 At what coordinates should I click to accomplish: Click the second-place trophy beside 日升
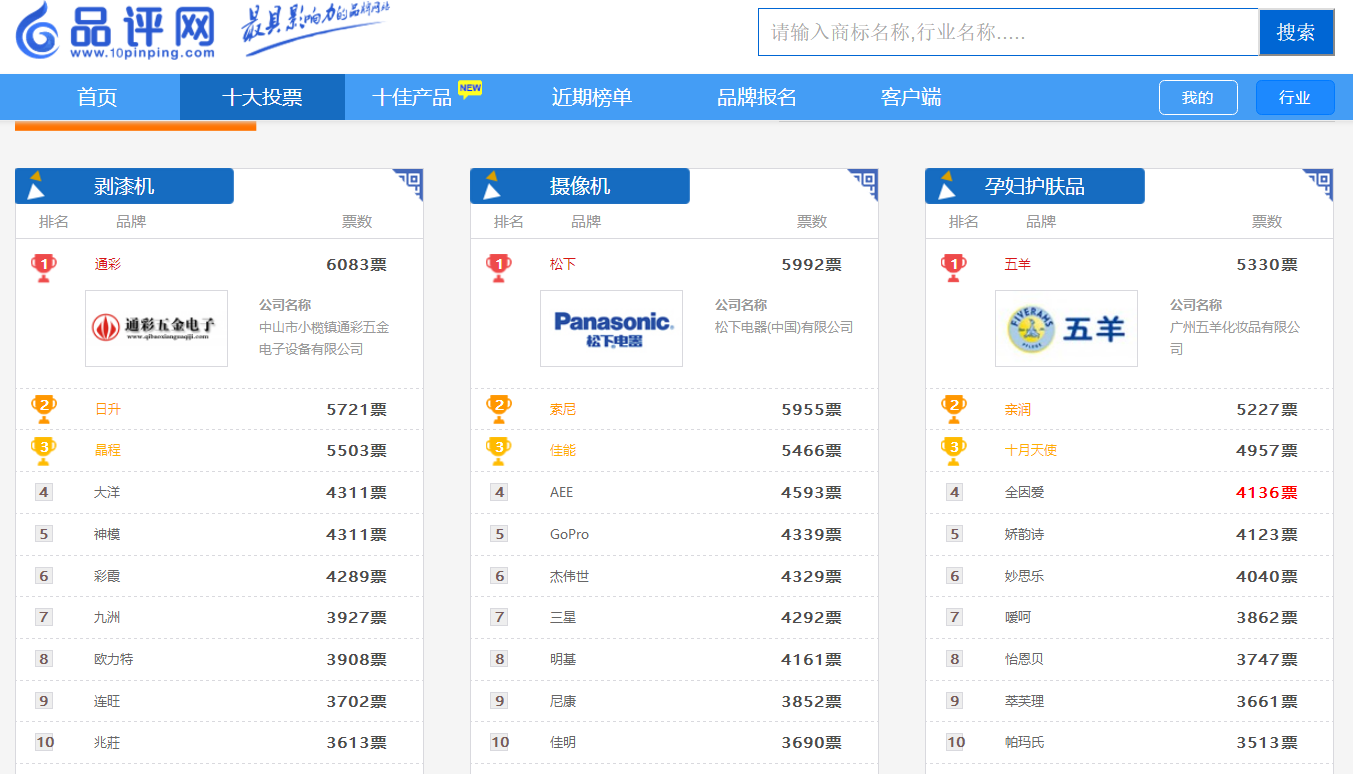[44, 409]
